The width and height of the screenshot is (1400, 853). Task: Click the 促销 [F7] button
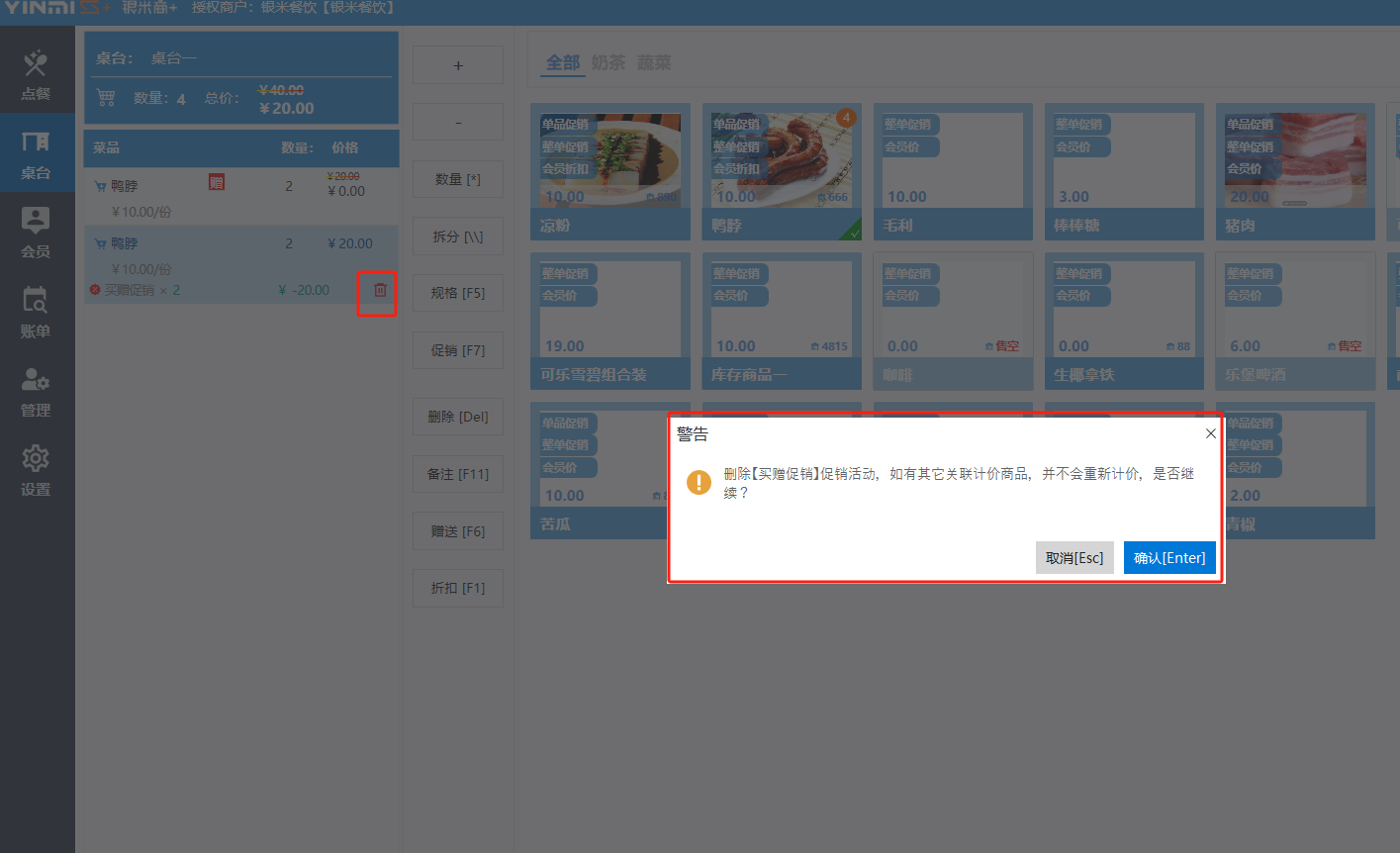click(x=457, y=350)
